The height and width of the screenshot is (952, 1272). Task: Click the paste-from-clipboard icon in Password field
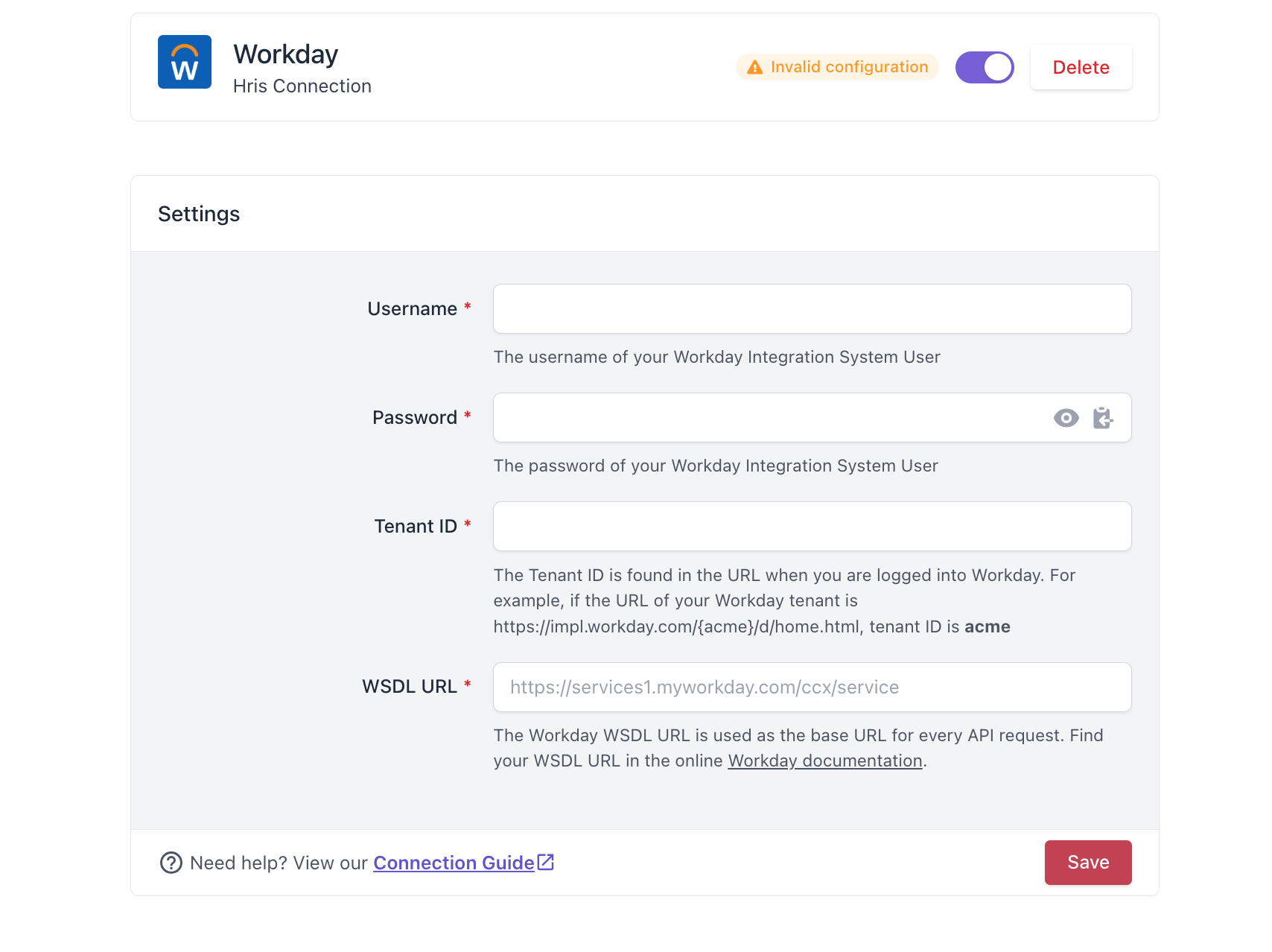point(1103,418)
